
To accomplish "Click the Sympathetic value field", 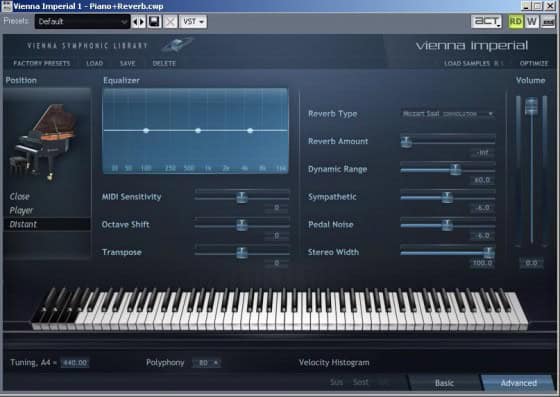I will pos(482,208).
